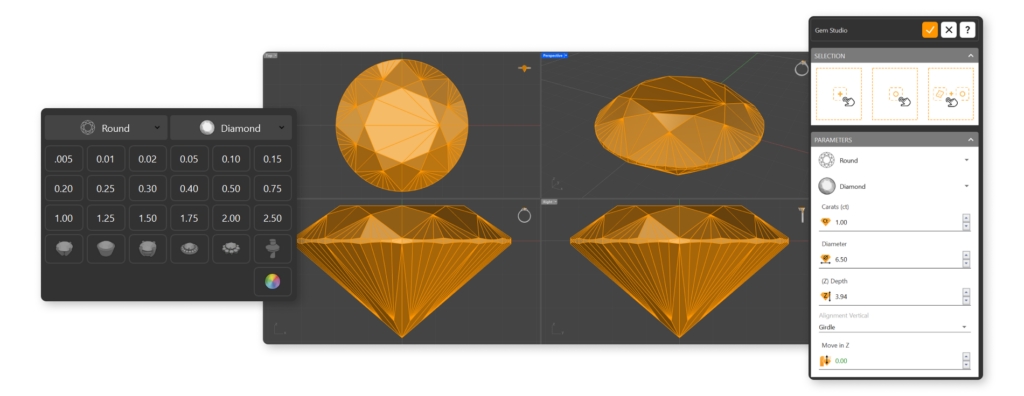Click the orange gem side-view icon in the Top viewport
Image resolution: width=1024 pixels, height=396 pixels.
coord(524,68)
